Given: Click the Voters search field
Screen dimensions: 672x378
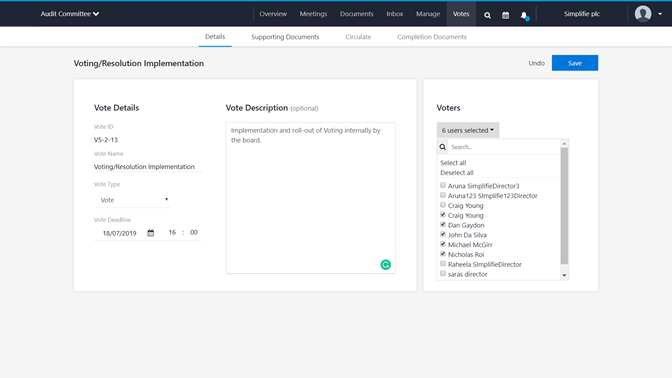Looking at the screenshot, I should click(x=504, y=147).
